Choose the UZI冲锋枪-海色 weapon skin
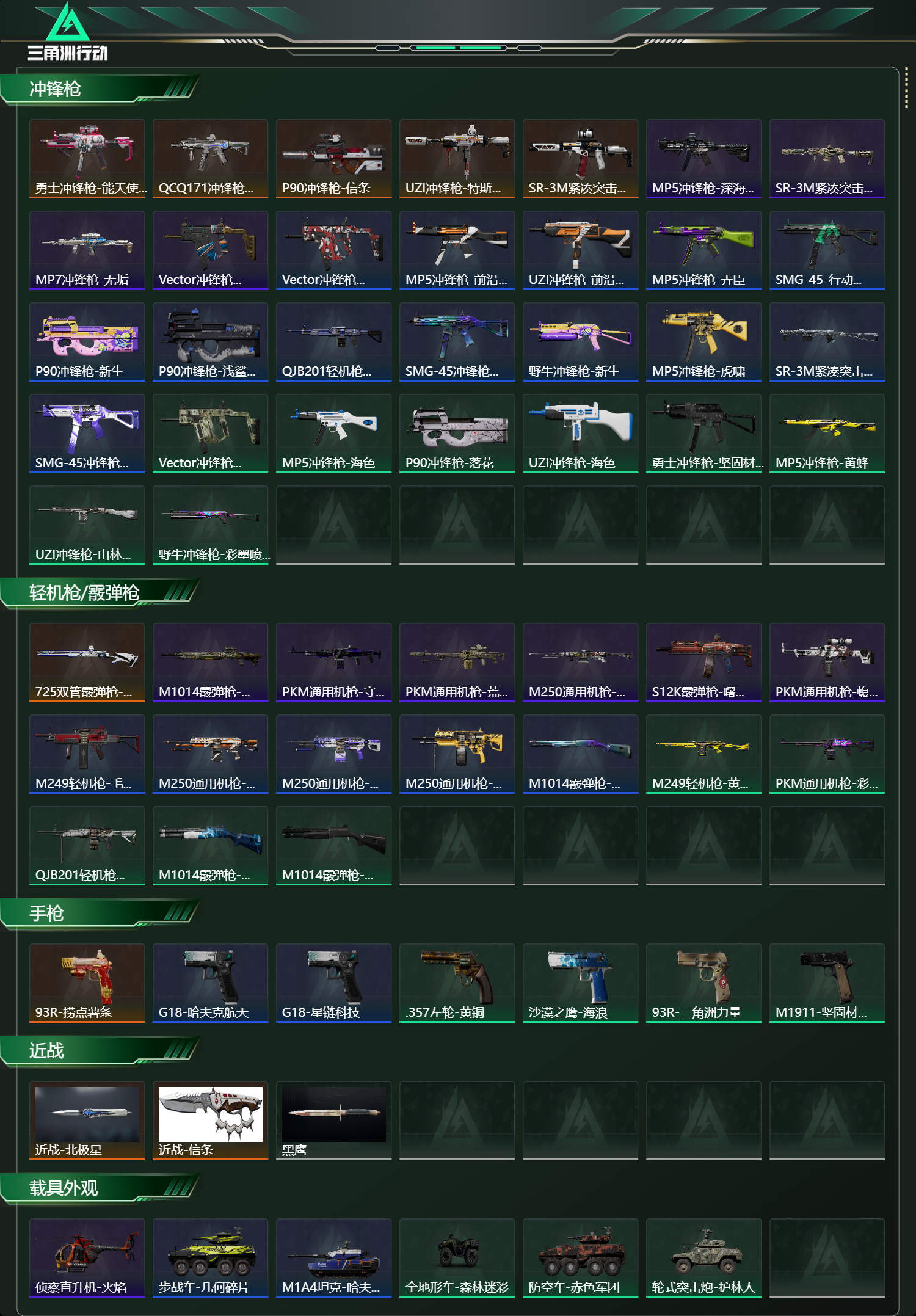916x1316 pixels. coord(580,434)
